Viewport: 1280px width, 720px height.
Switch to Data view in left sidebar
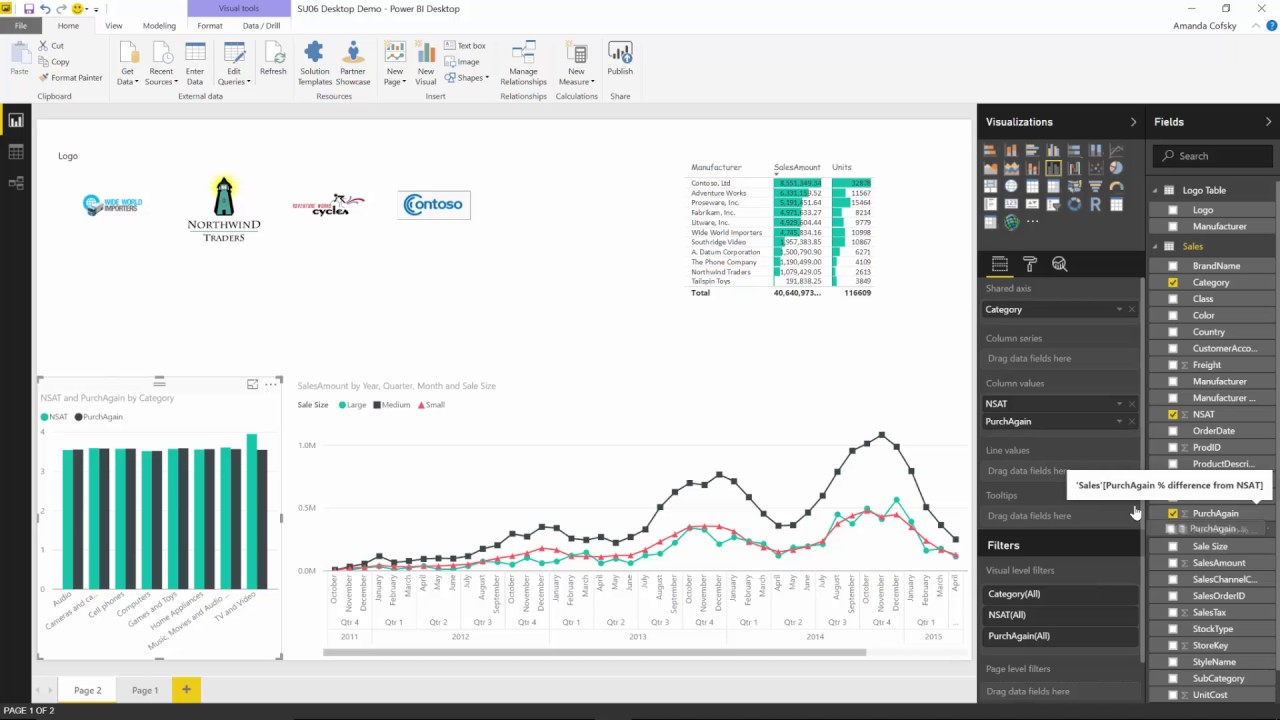[x=16, y=152]
